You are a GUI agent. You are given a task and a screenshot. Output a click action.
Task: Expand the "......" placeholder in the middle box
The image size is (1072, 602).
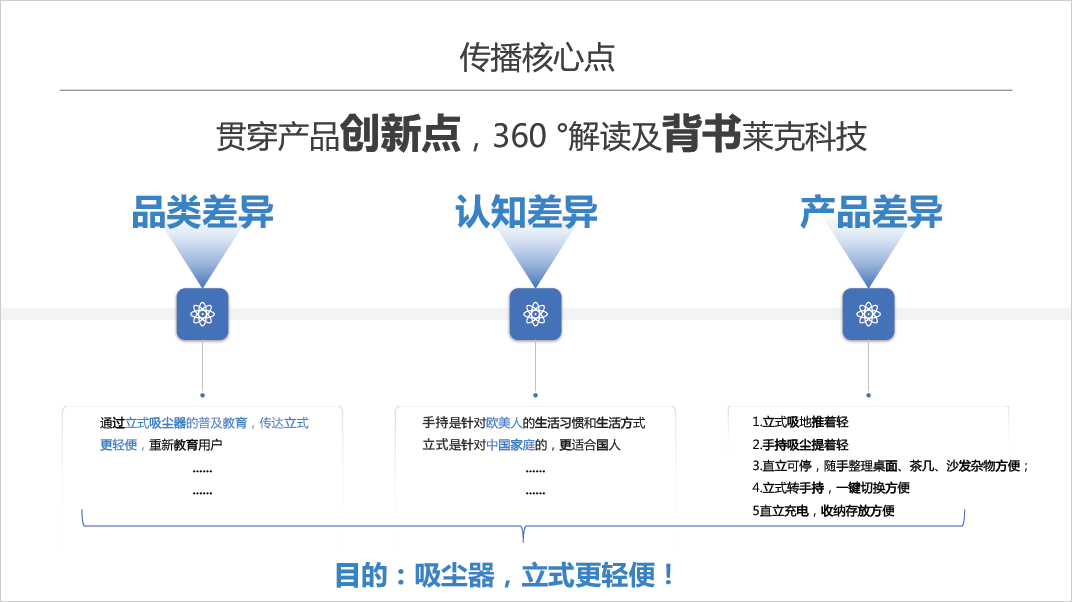click(535, 470)
